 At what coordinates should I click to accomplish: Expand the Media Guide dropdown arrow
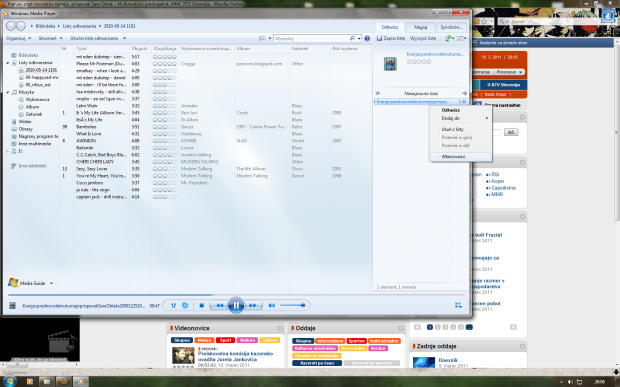[51, 283]
